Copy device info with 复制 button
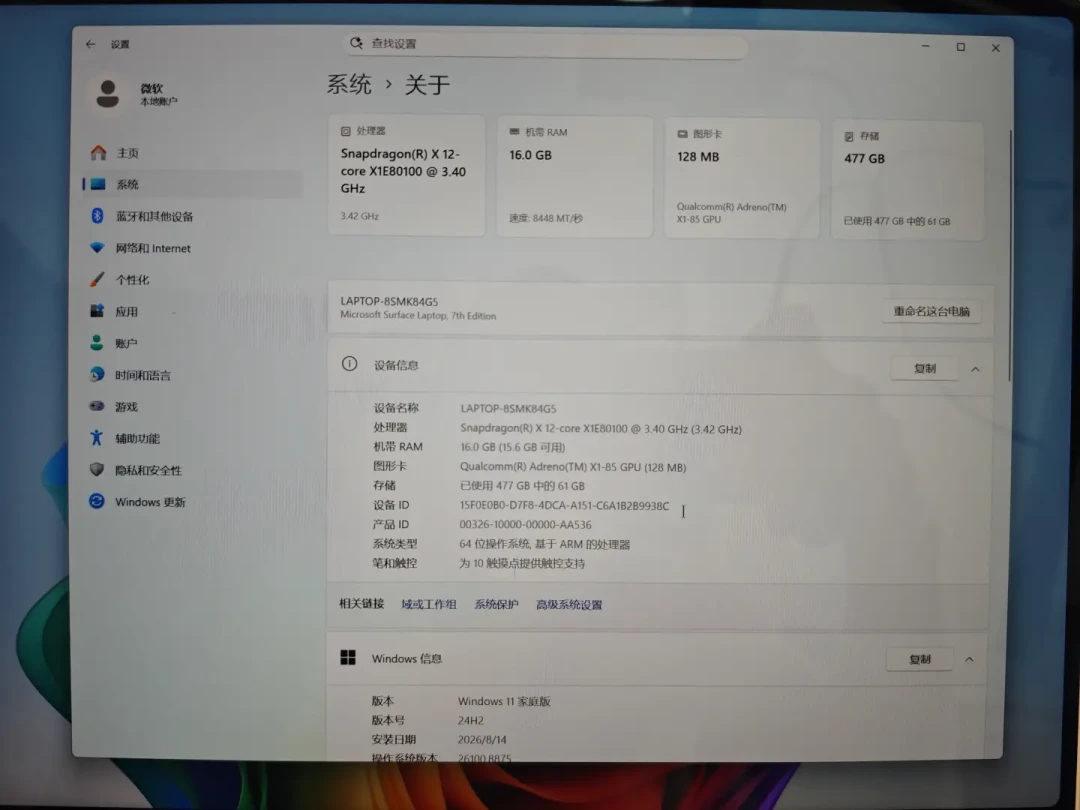1080x810 pixels. pyautogui.click(x=924, y=368)
